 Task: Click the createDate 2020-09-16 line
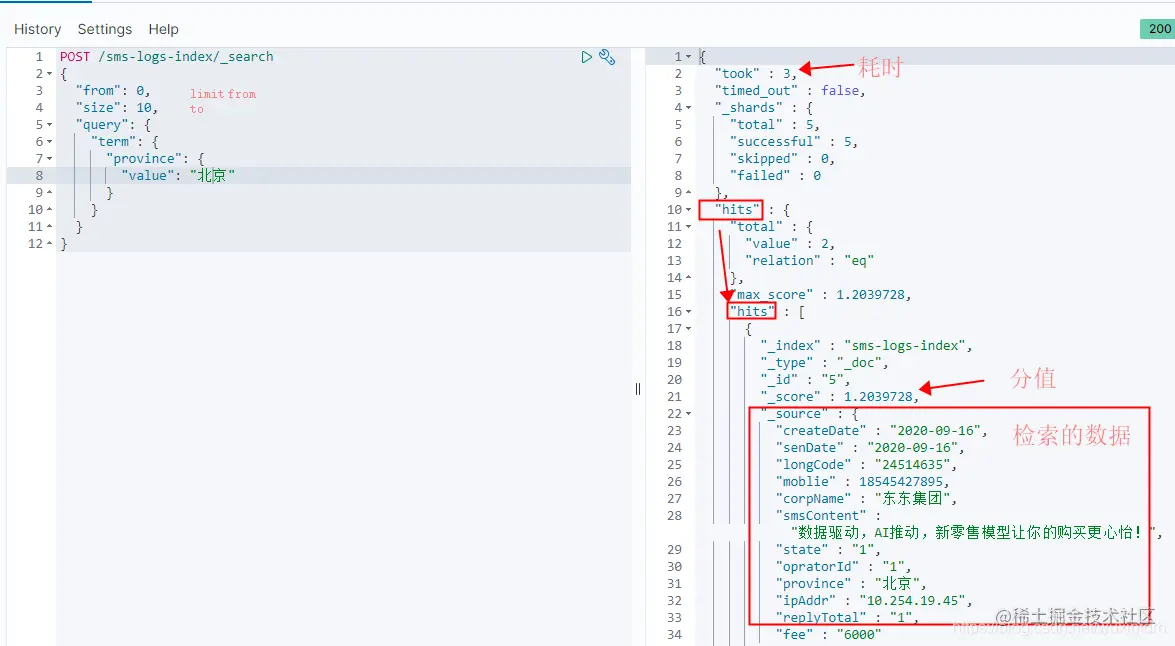pos(881,431)
